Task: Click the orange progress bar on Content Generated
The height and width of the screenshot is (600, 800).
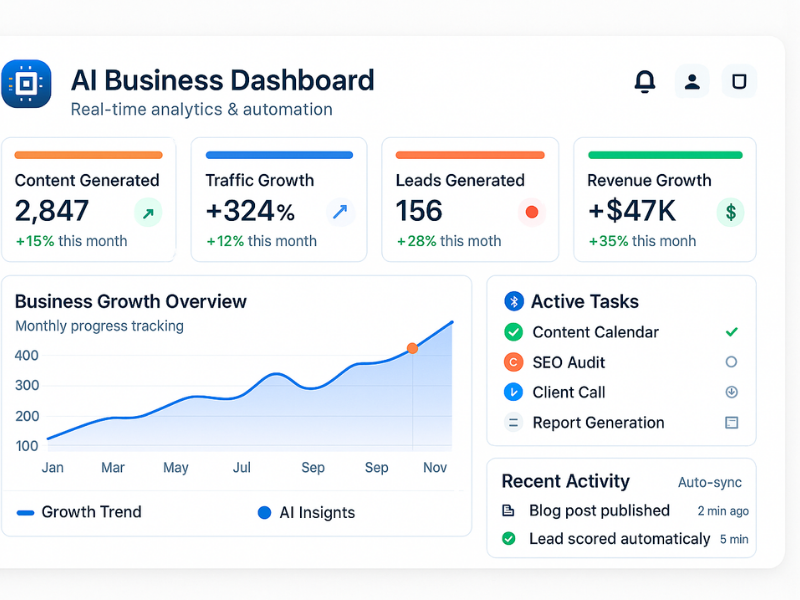Action: click(x=88, y=155)
